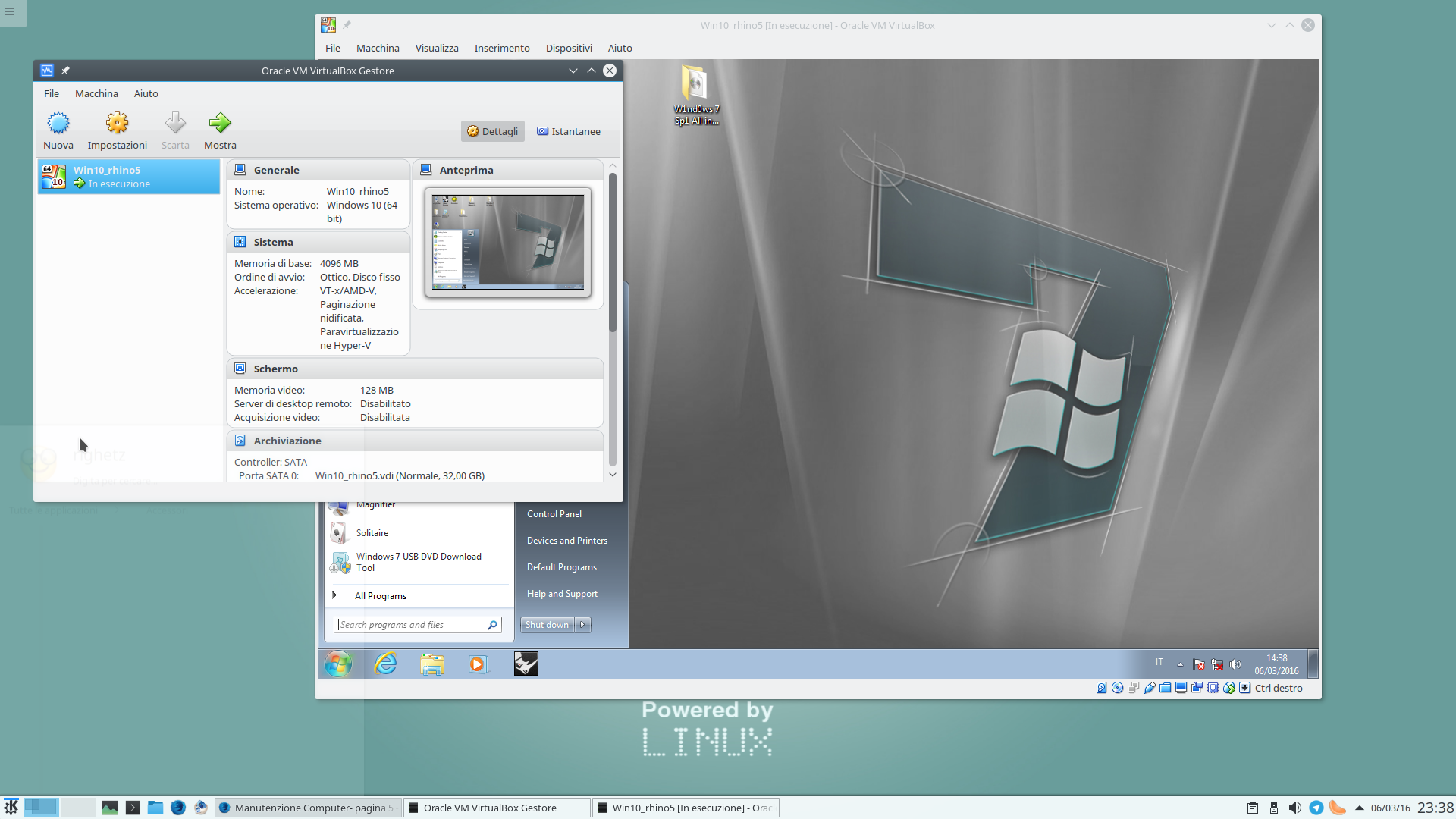The image size is (1456, 819).
Task: Launch Solitaire from Start menu
Action: [372, 533]
